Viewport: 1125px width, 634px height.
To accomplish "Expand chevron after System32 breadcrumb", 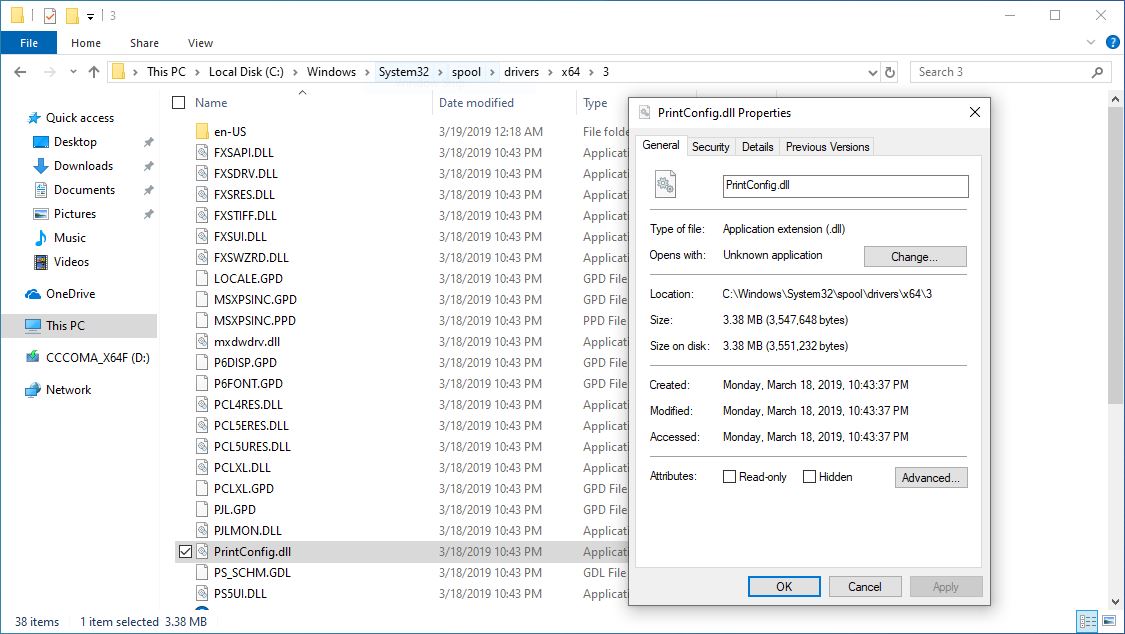I will pyautogui.click(x=441, y=72).
